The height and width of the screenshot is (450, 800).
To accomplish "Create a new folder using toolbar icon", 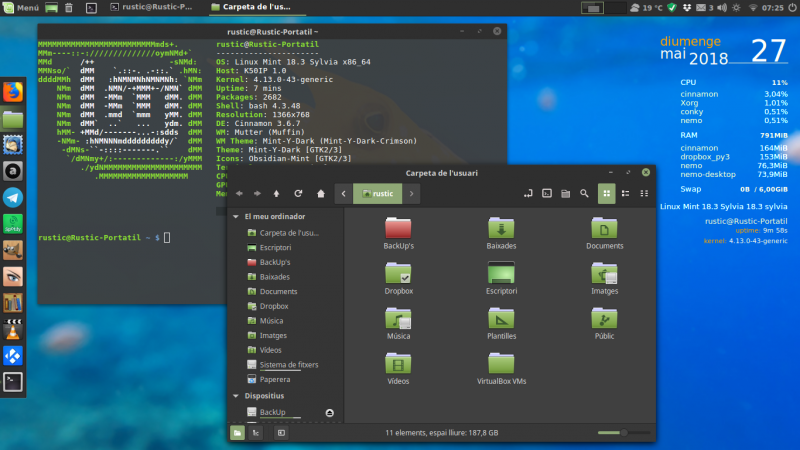I will (x=566, y=193).
